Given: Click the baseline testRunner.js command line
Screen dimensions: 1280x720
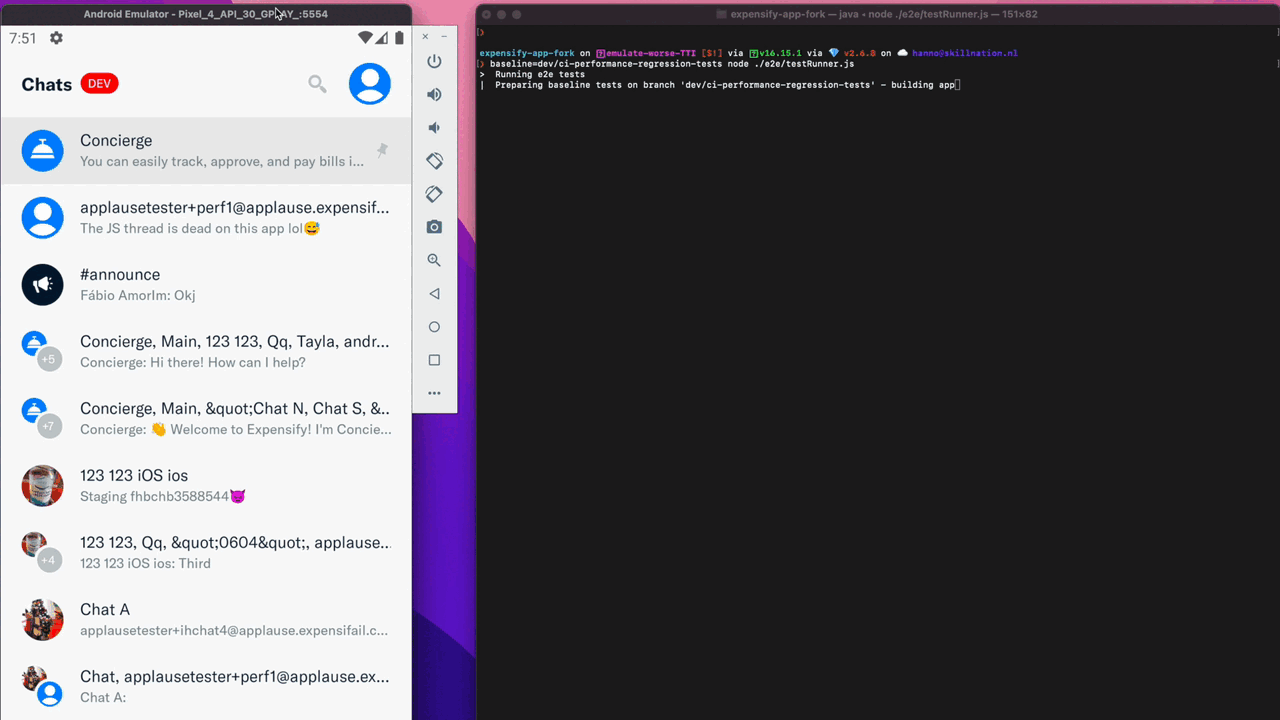Looking at the screenshot, I should pyautogui.click(x=672, y=64).
